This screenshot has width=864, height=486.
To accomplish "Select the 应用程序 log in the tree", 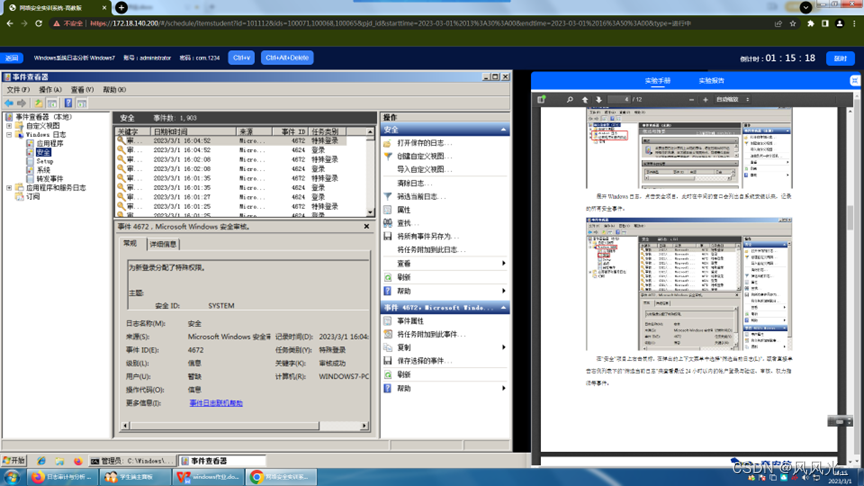I will (50, 143).
